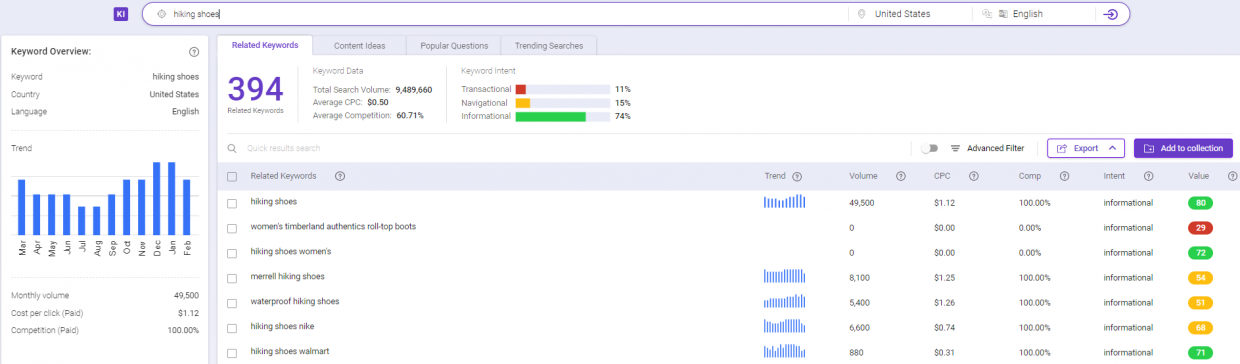
Task: Click the yellow Navigational intent bar
Action: (x=523, y=103)
